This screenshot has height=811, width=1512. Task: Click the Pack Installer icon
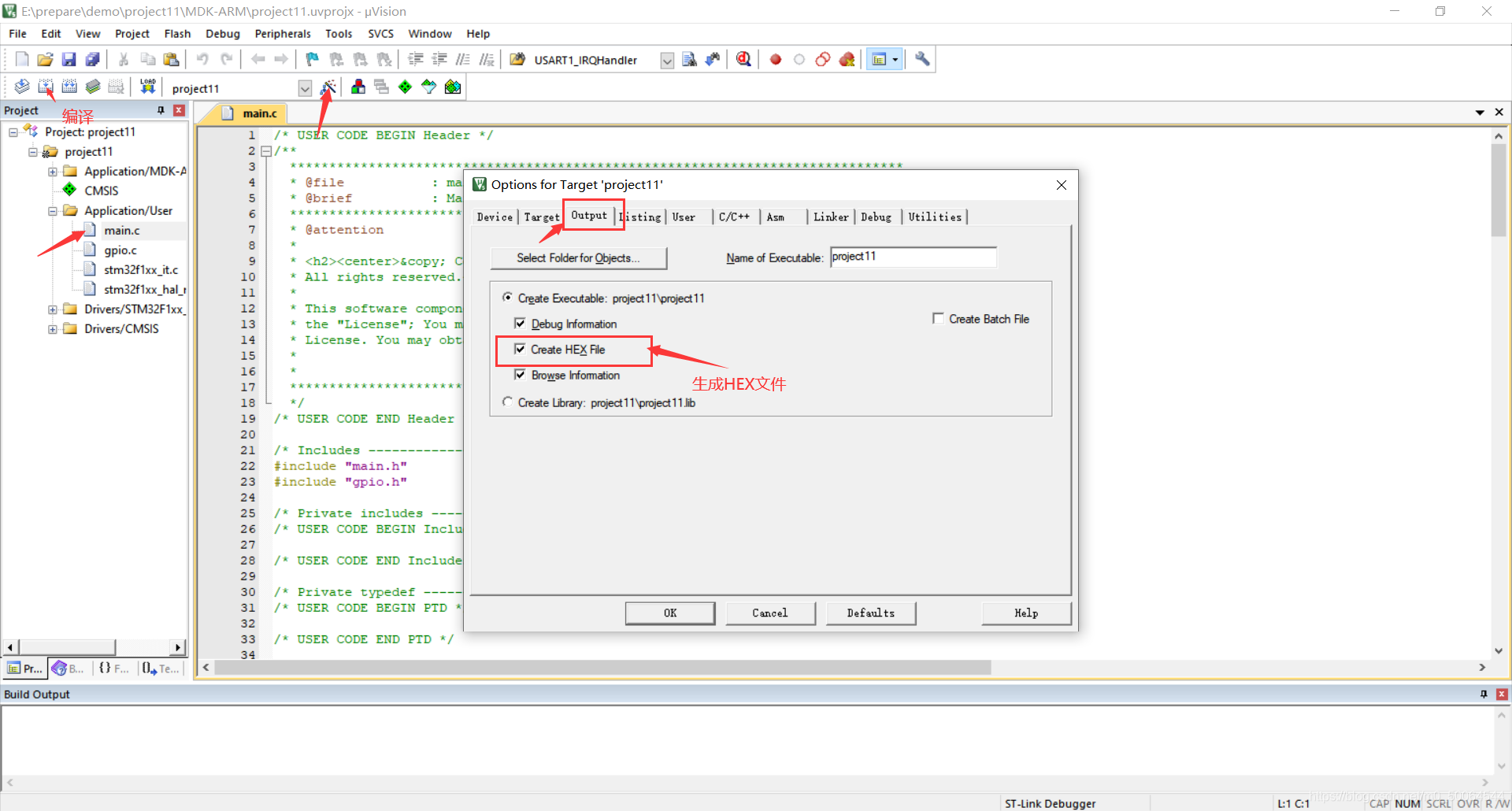453,87
